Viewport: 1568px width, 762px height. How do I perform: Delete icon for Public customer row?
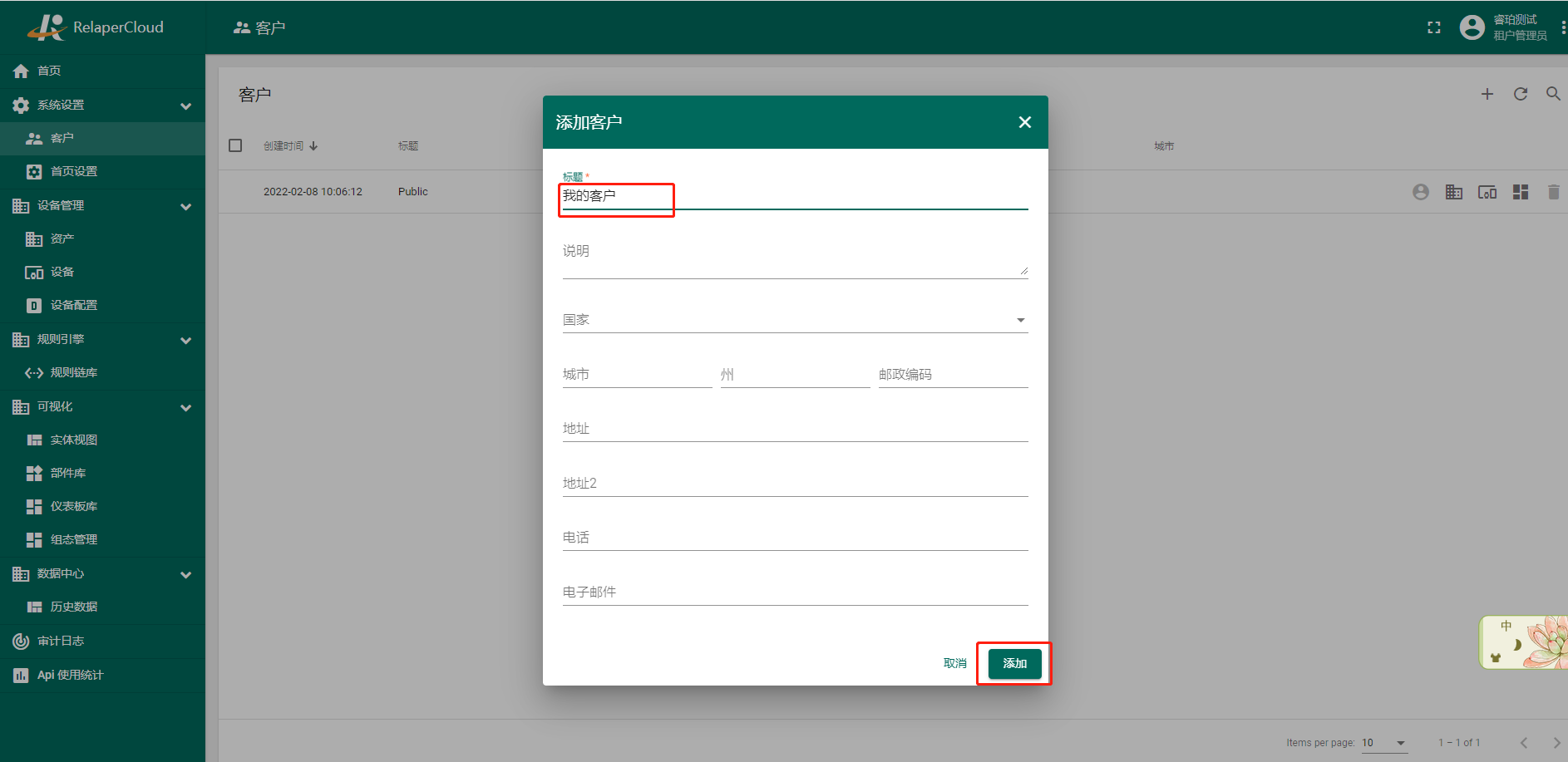(1553, 192)
